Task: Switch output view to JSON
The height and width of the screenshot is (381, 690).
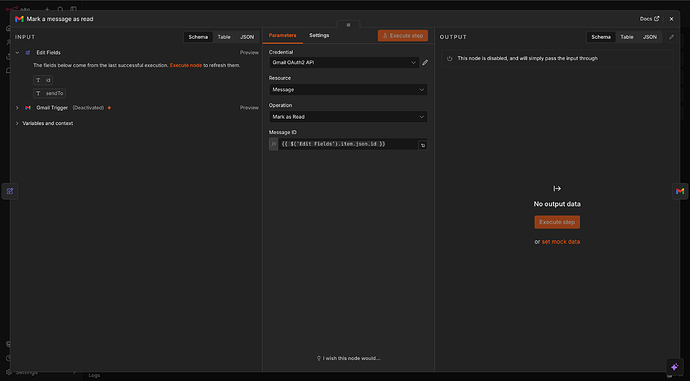Action: (650, 37)
